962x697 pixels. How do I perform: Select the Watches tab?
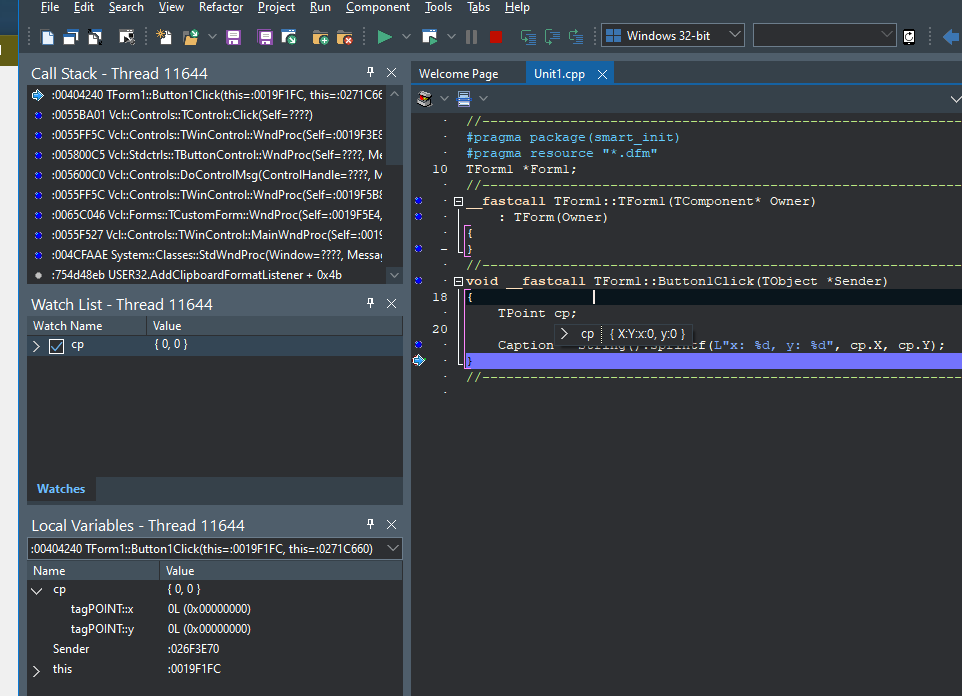point(61,489)
